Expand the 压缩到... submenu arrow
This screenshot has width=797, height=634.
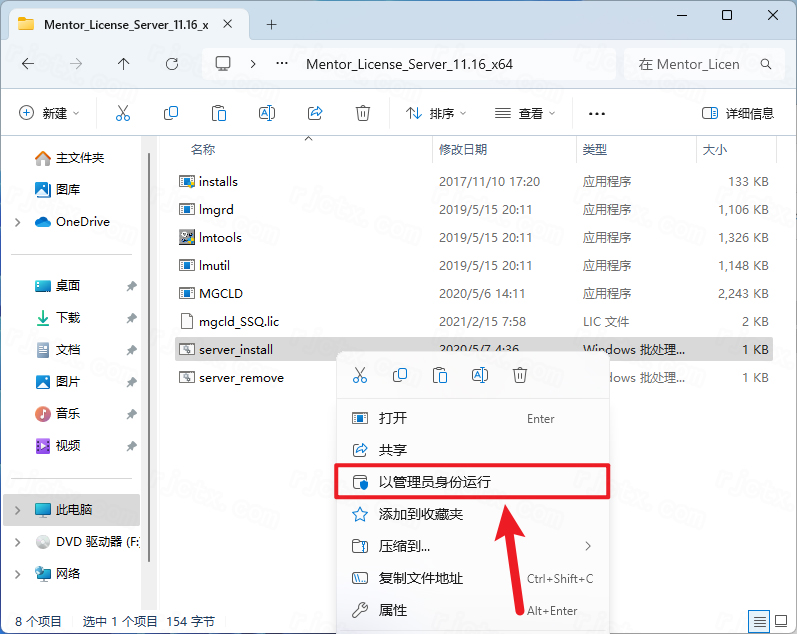click(588, 546)
